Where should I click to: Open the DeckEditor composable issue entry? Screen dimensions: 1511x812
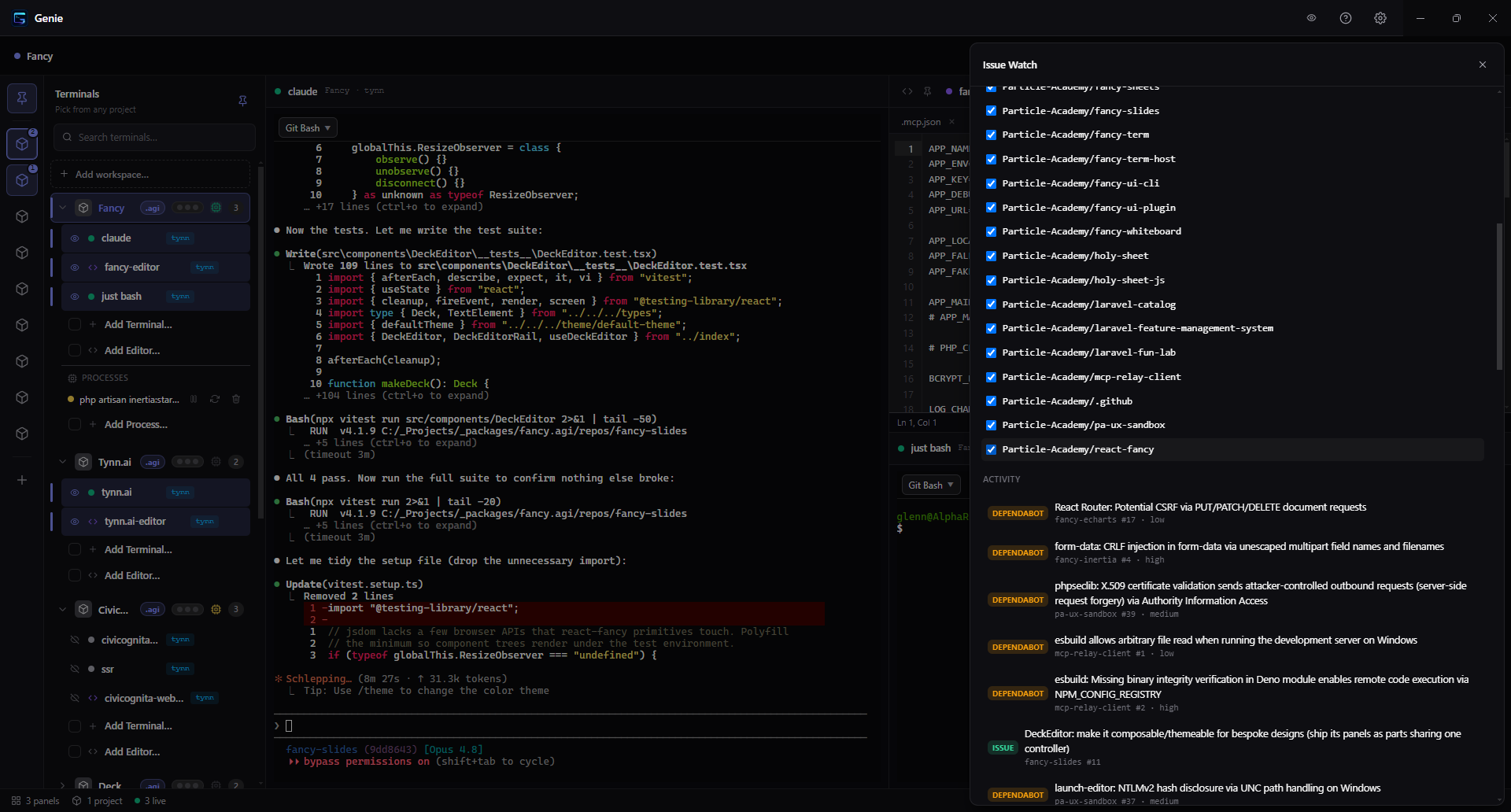point(1234,747)
